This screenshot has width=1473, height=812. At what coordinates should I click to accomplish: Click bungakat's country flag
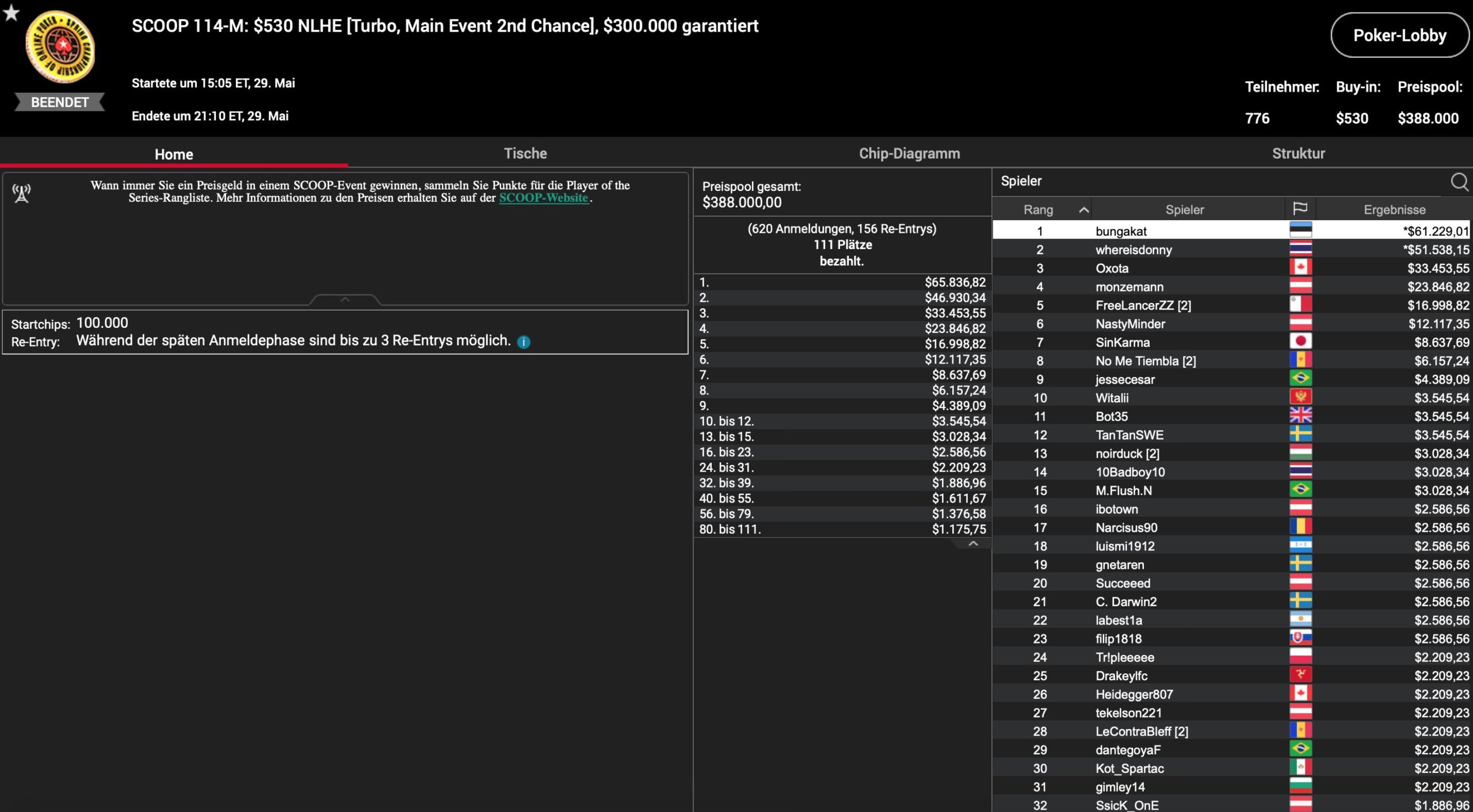click(x=1300, y=230)
